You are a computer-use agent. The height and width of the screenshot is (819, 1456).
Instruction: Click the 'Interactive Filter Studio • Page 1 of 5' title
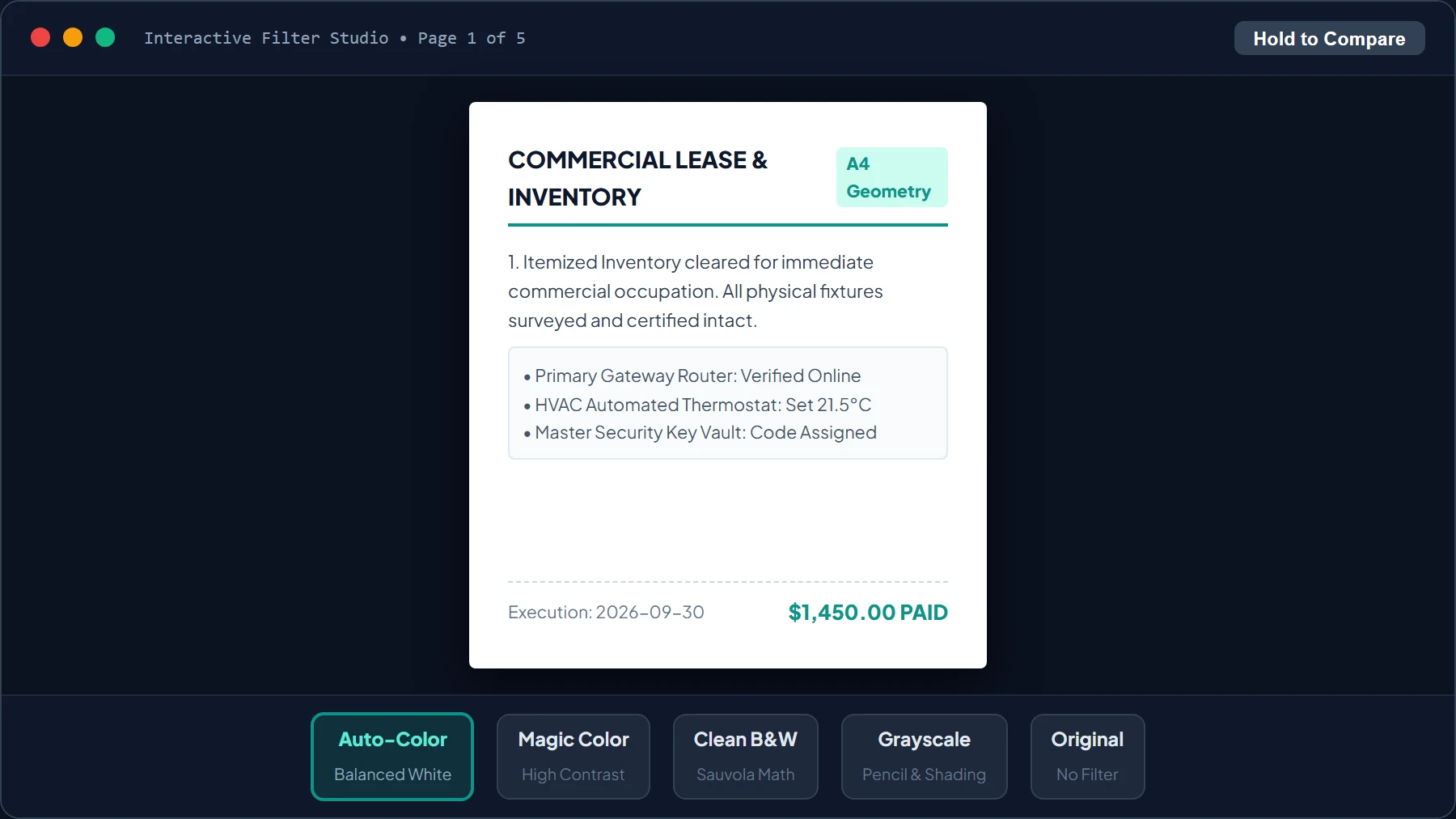point(335,38)
